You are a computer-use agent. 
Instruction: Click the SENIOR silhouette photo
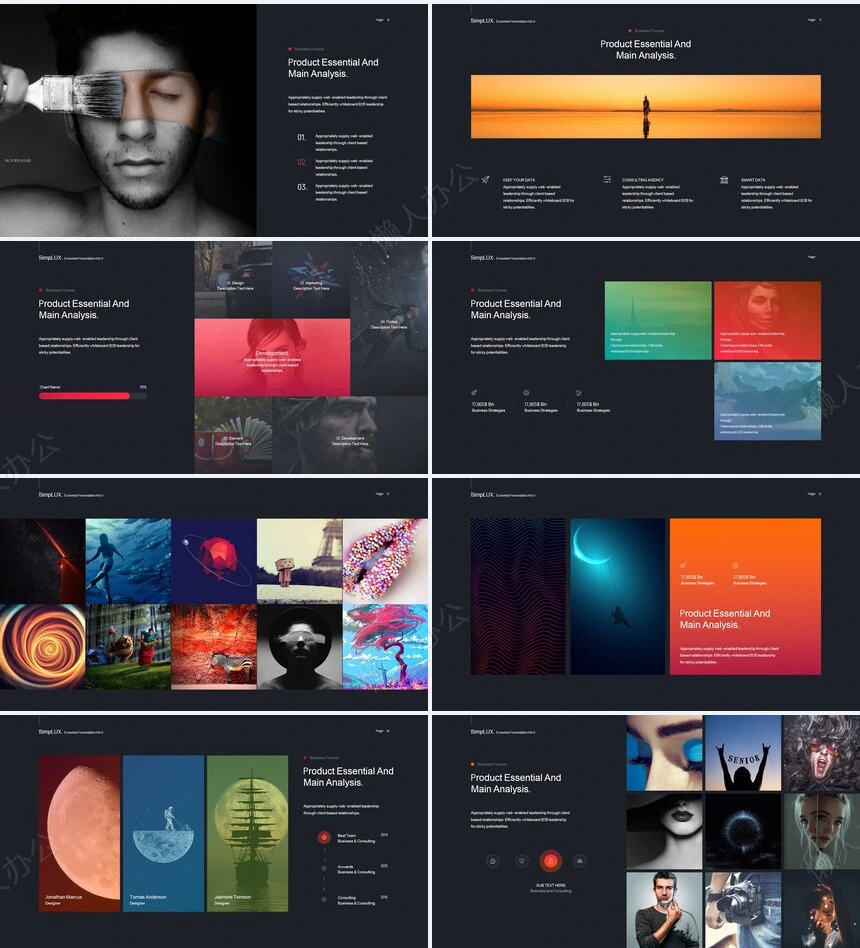click(x=743, y=753)
